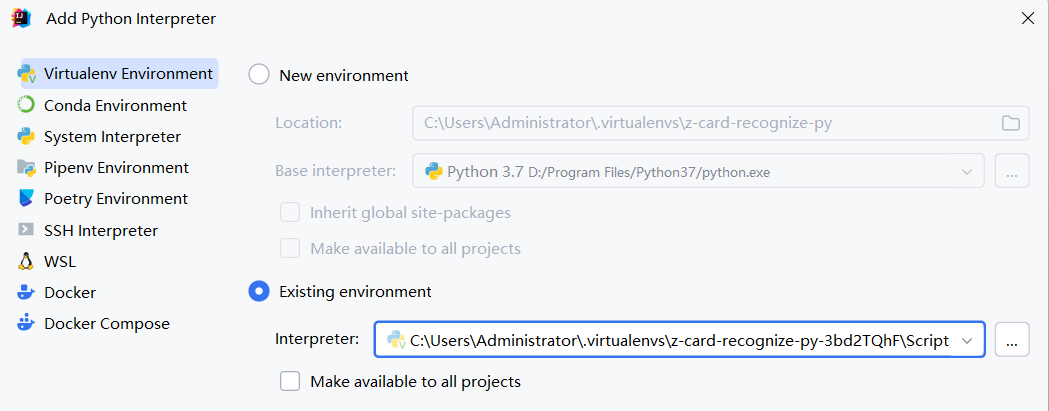The width and height of the screenshot is (1049, 411).
Task: Click the Docker whale icon
Action: (x=26, y=293)
